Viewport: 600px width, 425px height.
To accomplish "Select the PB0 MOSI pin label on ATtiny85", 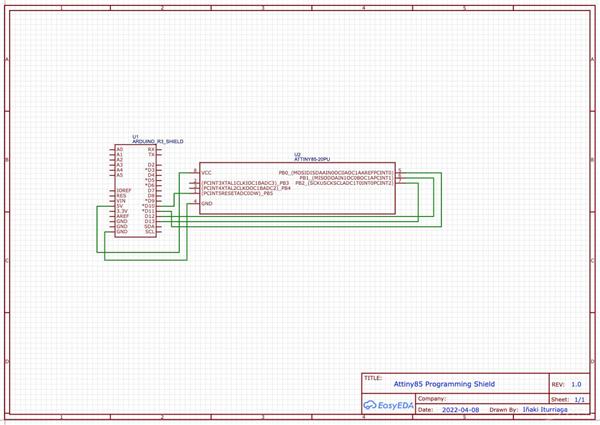I will (x=336, y=173).
